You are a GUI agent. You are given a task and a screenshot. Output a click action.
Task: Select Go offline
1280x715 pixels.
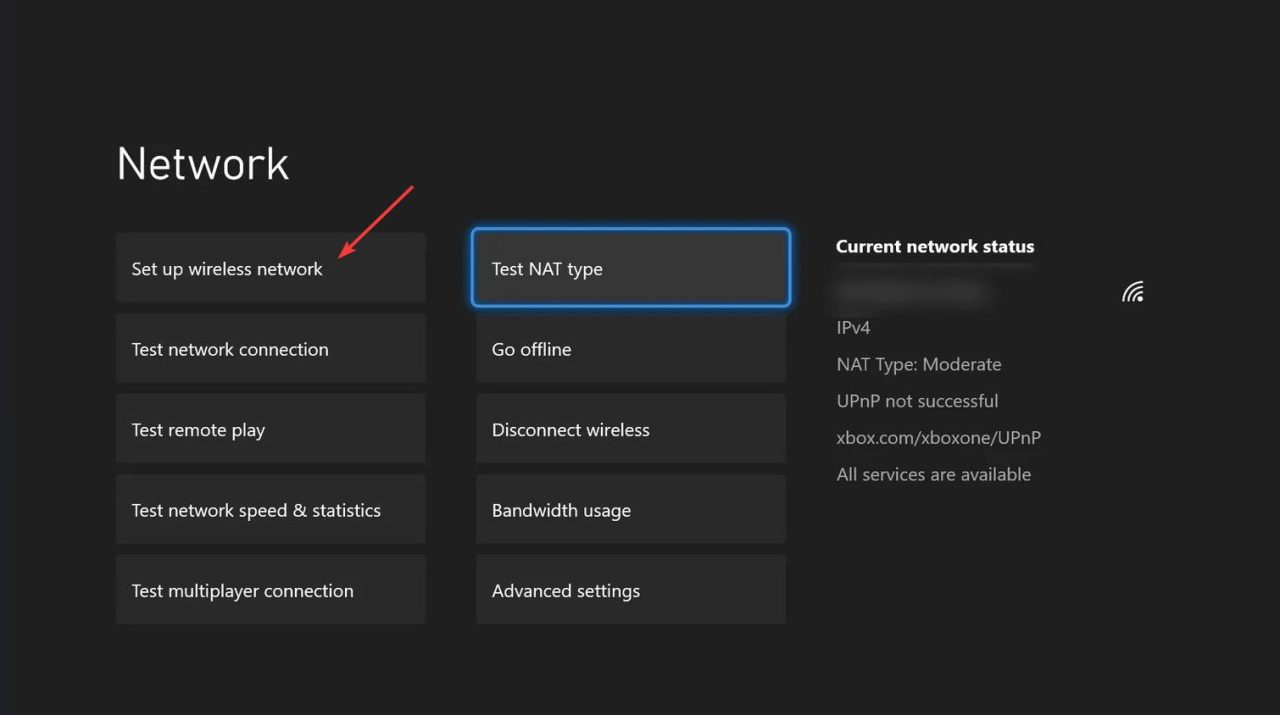pos(630,349)
